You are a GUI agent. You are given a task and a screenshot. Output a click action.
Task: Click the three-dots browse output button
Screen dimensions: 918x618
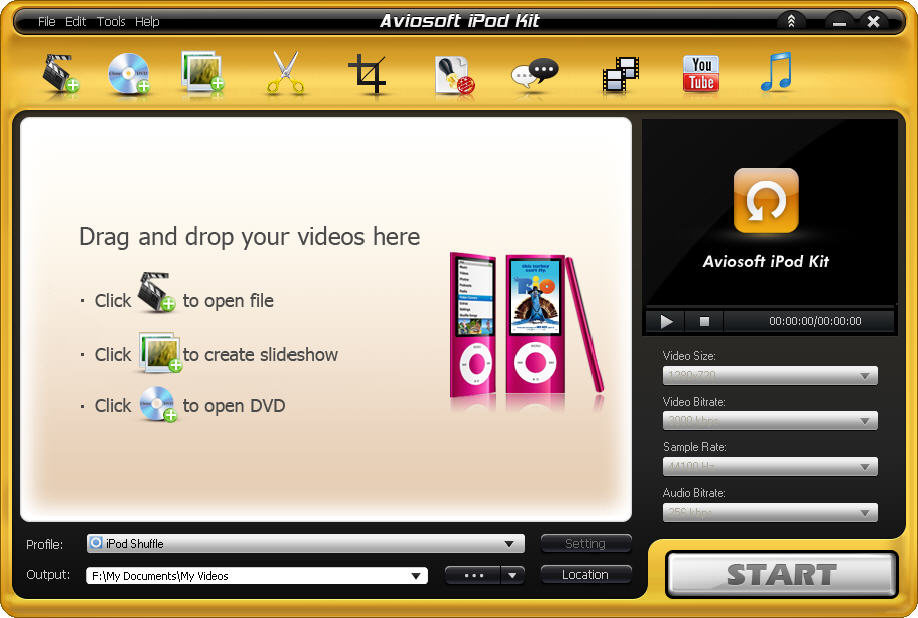(x=473, y=575)
